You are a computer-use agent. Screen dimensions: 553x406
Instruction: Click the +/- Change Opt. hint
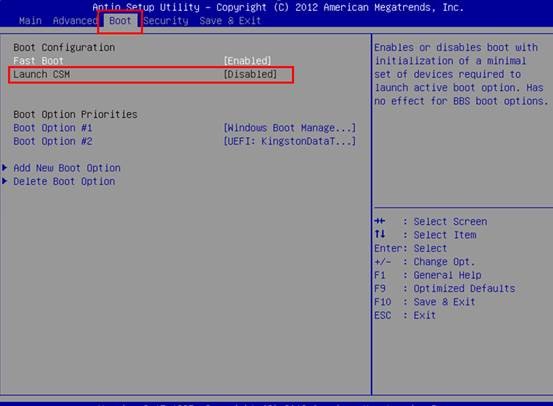(425, 262)
